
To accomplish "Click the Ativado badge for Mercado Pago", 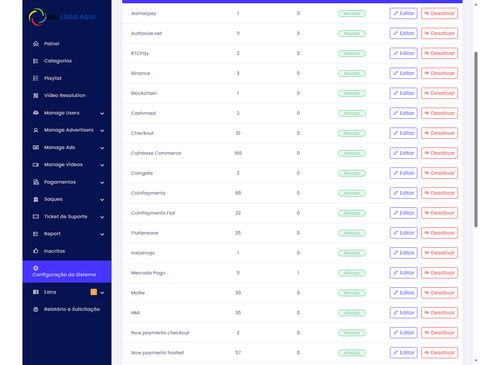I will 352,273.
